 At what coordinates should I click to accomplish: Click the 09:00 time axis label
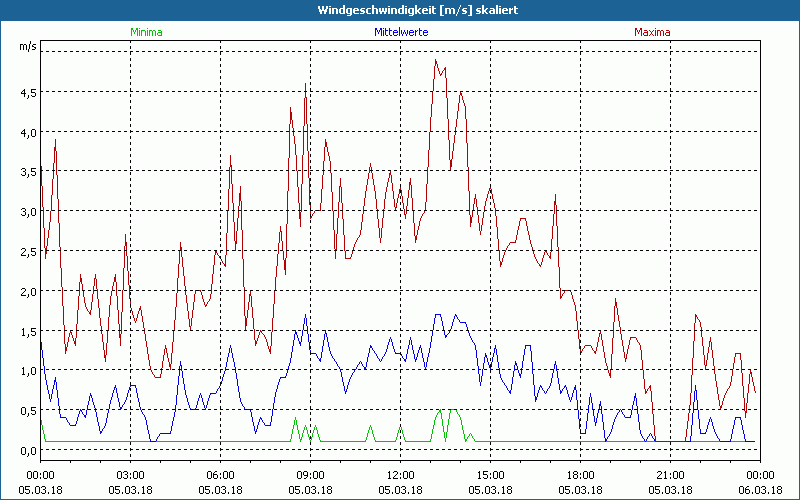(x=311, y=474)
